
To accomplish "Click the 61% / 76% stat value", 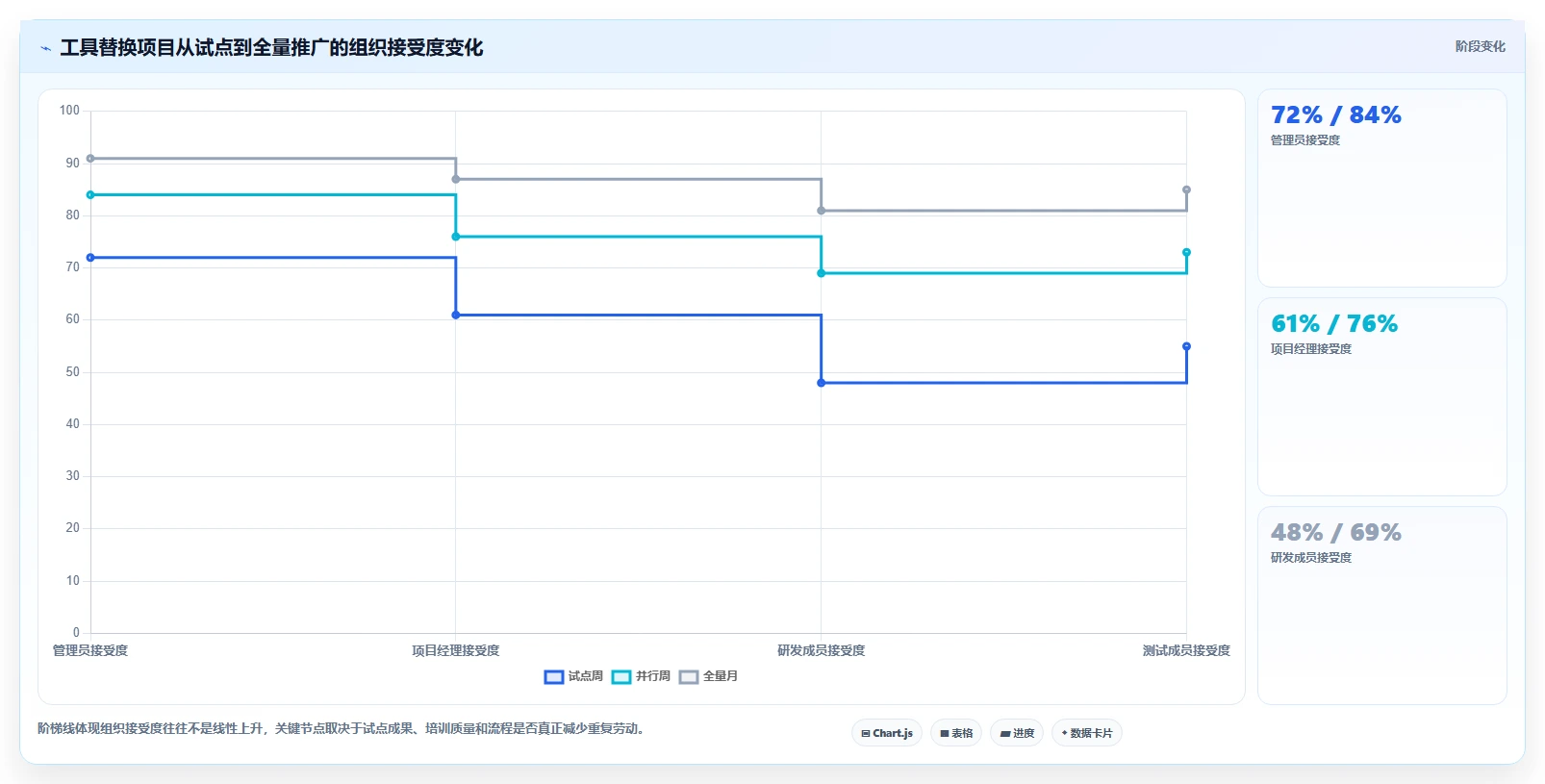I will tap(1333, 324).
